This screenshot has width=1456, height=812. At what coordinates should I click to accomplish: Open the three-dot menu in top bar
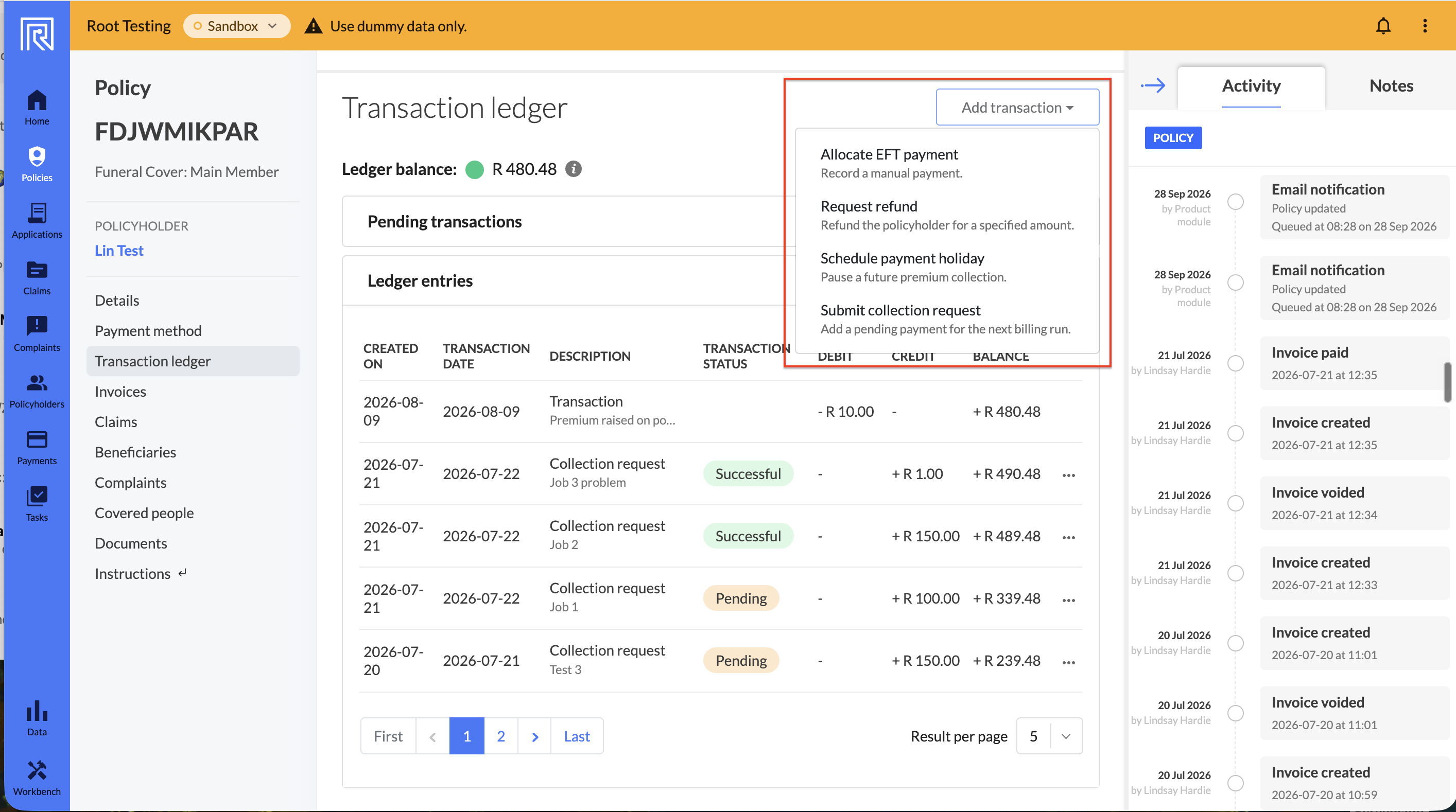point(1425,26)
